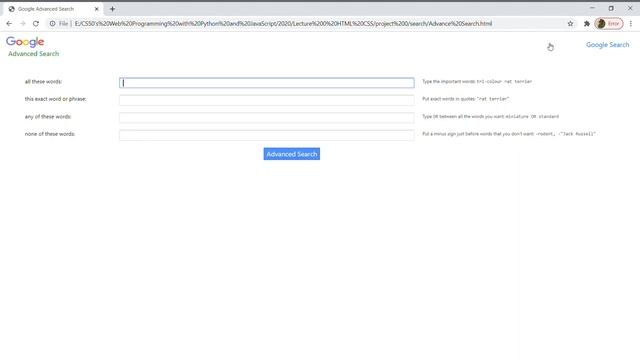This screenshot has height=360, width=640.
Task: Reload the page using the refresh icon
Action: pyautogui.click(x=36, y=24)
